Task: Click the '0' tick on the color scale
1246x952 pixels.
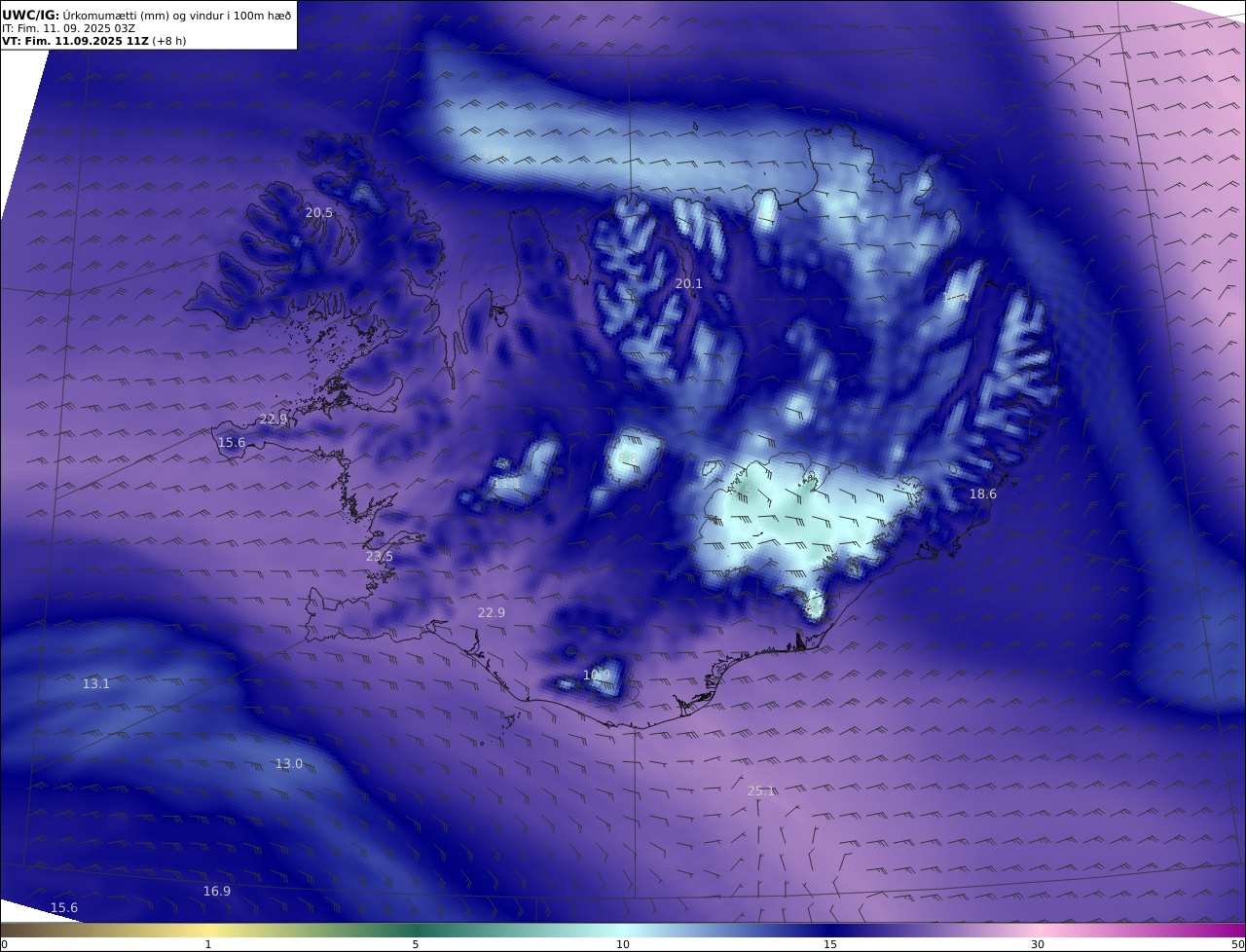Action: (4, 944)
